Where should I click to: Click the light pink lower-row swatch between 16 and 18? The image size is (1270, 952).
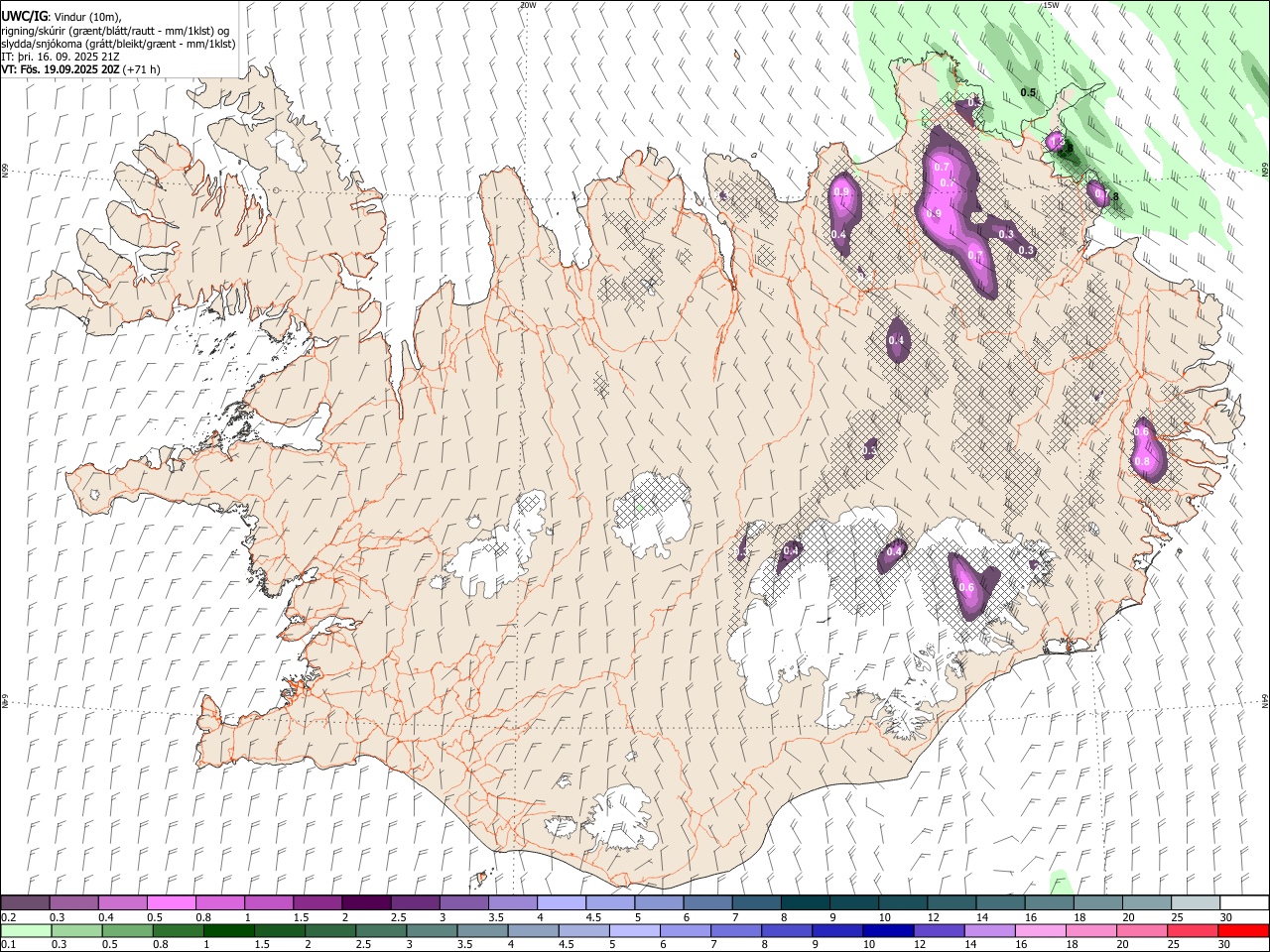click(1039, 930)
